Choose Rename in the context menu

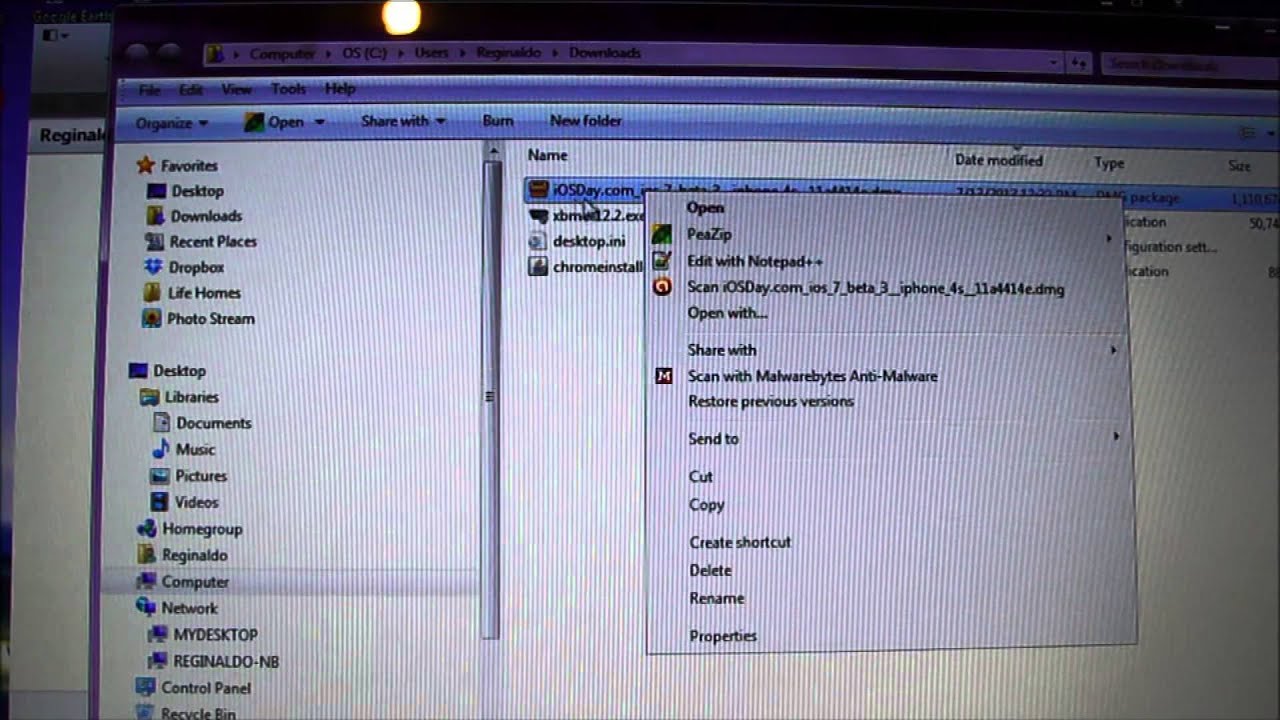click(717, 598)
